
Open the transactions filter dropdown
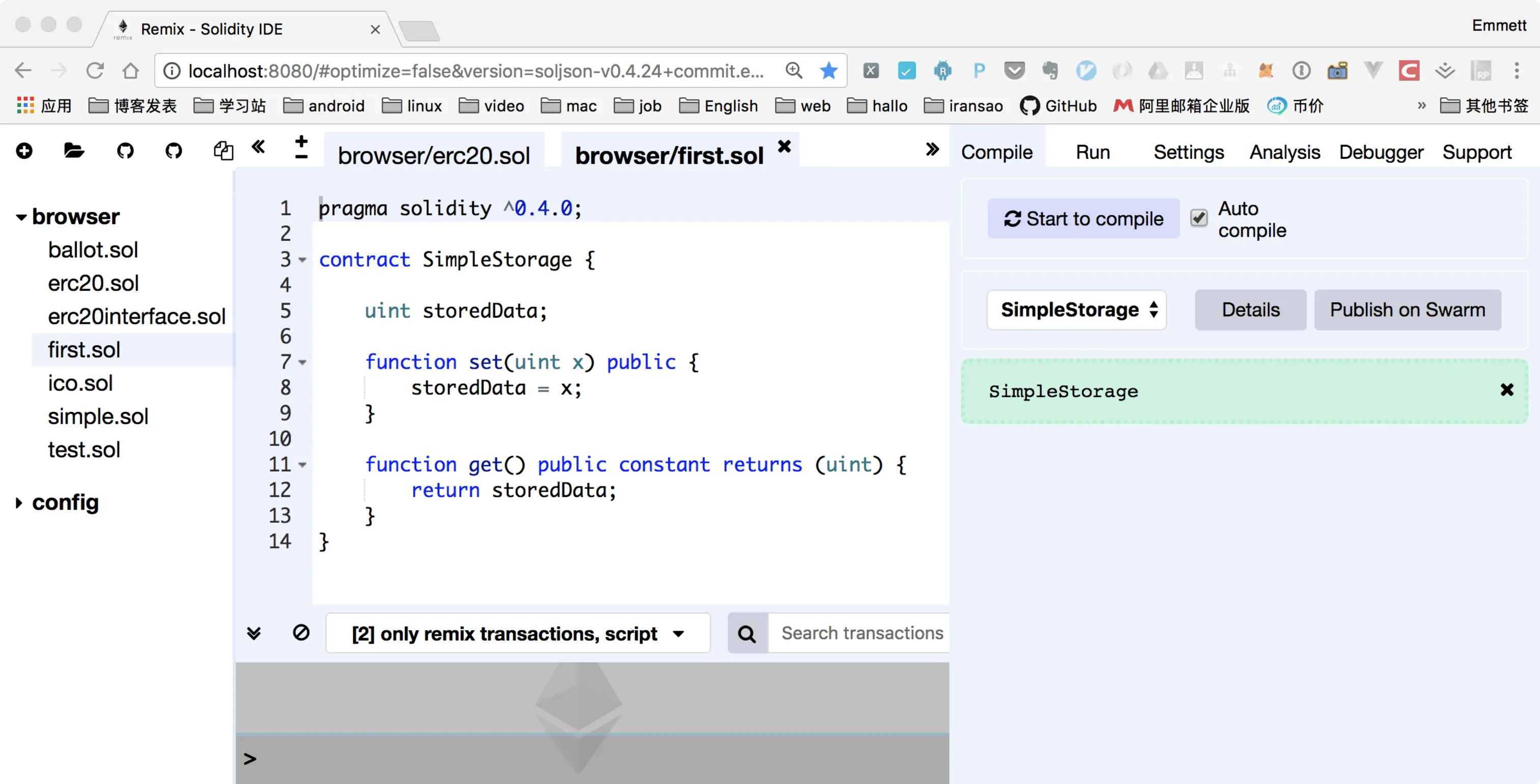[x=518, y=633]
